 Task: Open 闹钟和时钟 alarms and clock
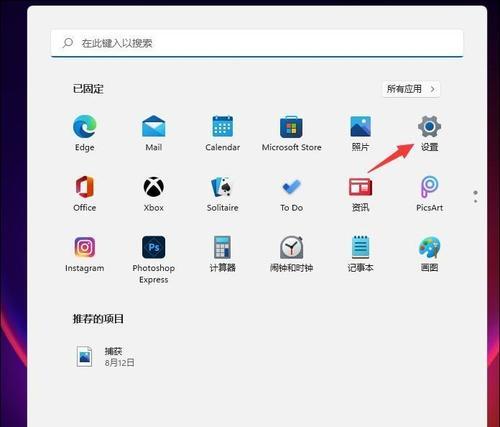[292, 254]
